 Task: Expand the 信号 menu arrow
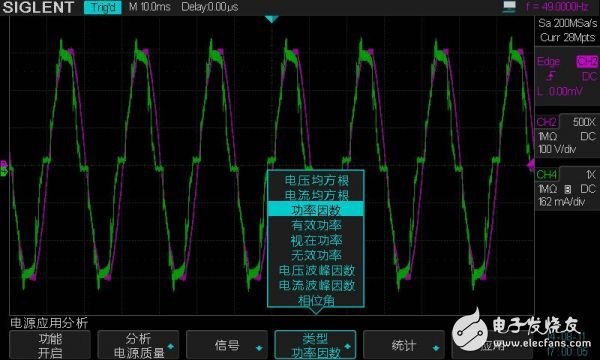(x=259, y=348)
